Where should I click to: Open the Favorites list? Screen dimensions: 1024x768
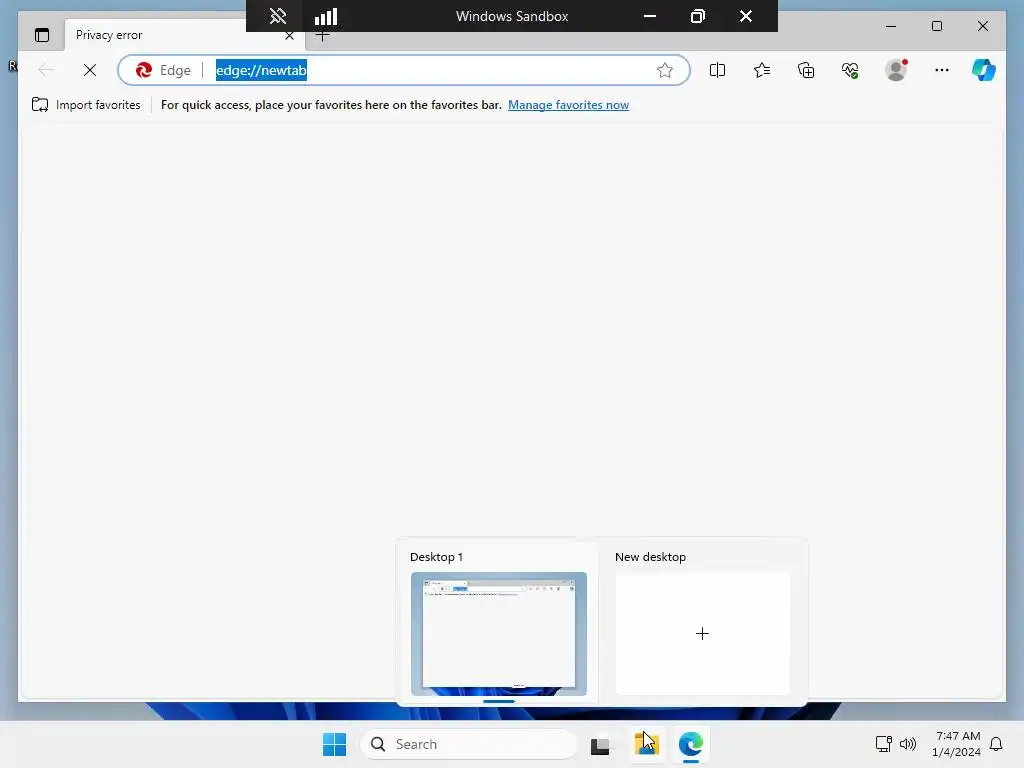[761, 70]
